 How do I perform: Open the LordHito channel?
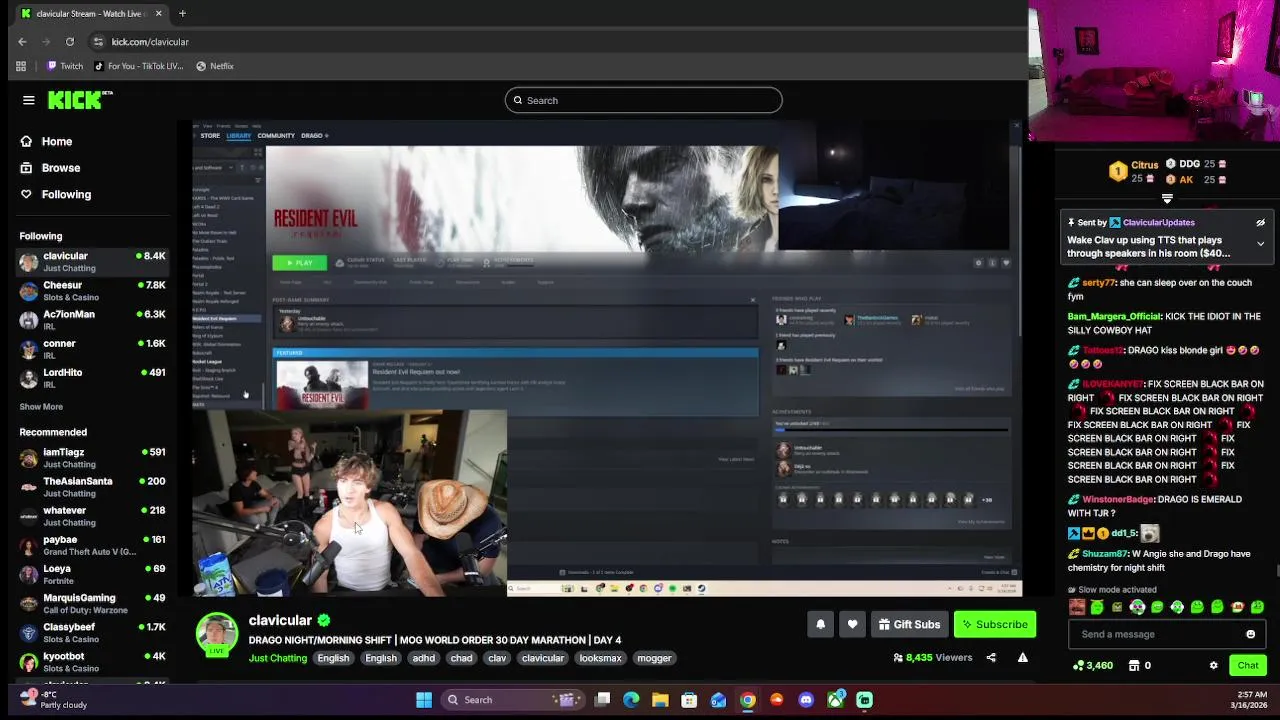point(92,378)
